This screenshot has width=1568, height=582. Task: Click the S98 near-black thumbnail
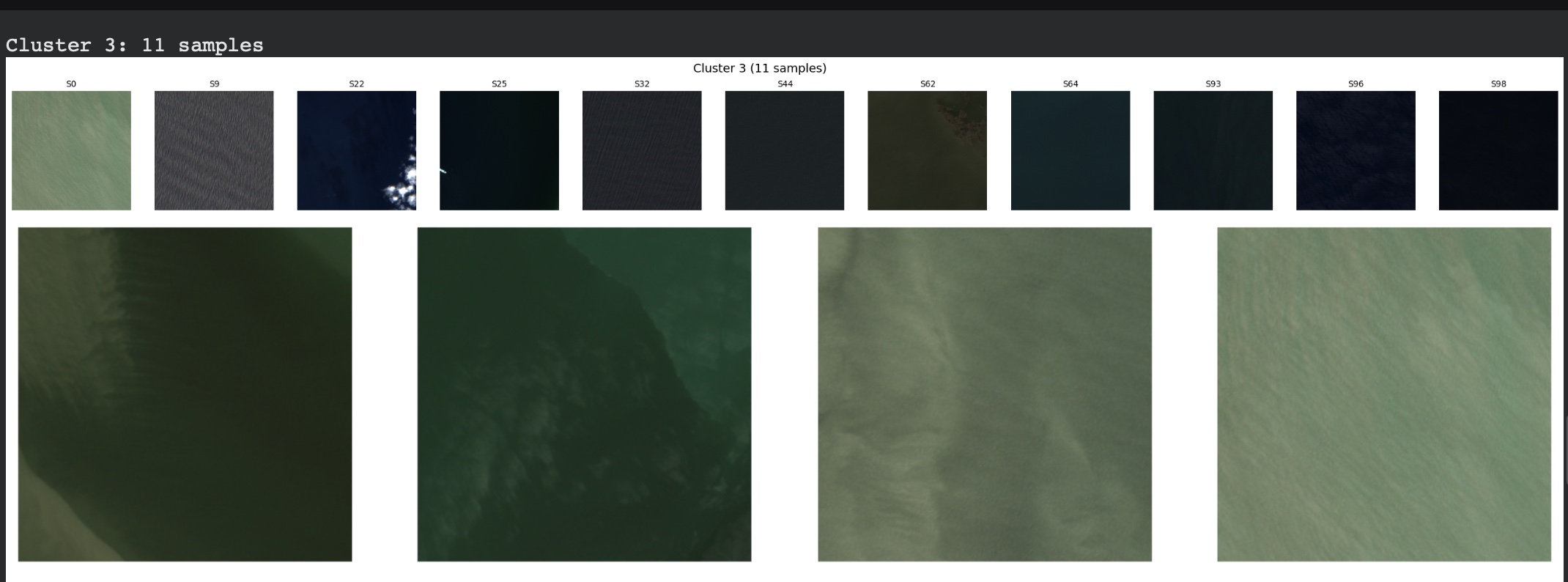tap(1498, 150)
